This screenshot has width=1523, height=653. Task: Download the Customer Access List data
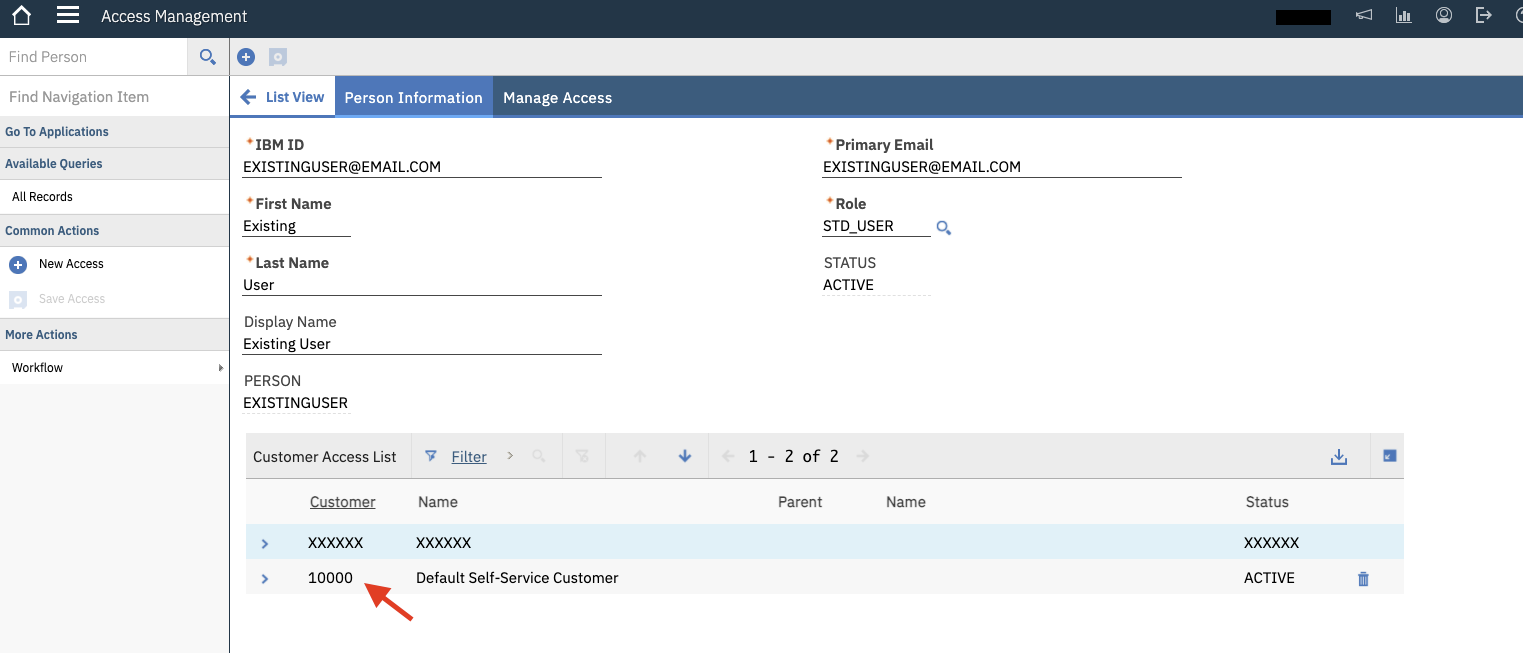pos(1339,456)
